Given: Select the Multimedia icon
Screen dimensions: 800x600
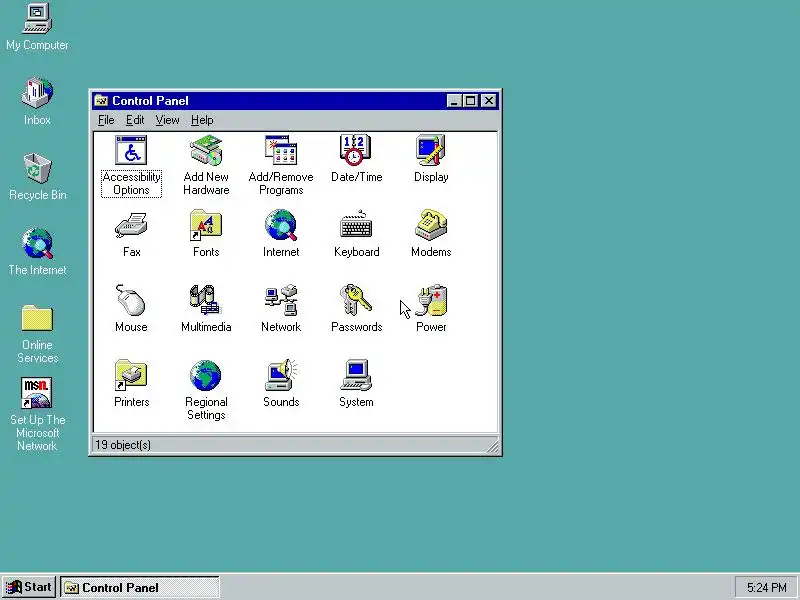Looking at the screenshot, I should coord(205,300).
